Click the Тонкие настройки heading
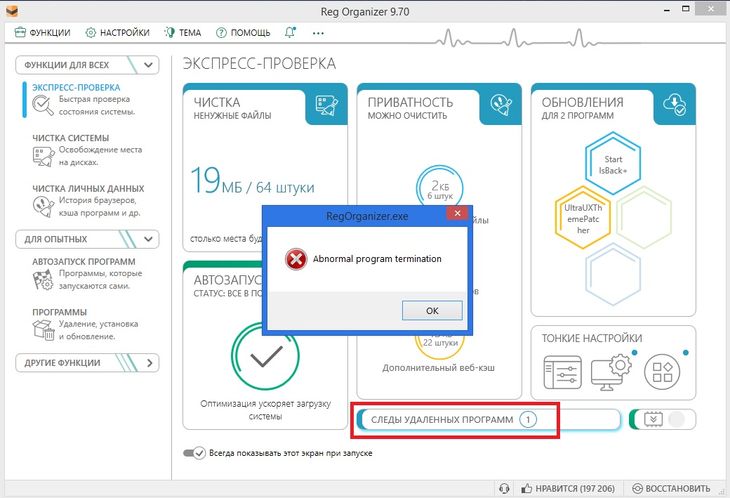The height and width of the screenshot is (498, 730). coord(592,338)
